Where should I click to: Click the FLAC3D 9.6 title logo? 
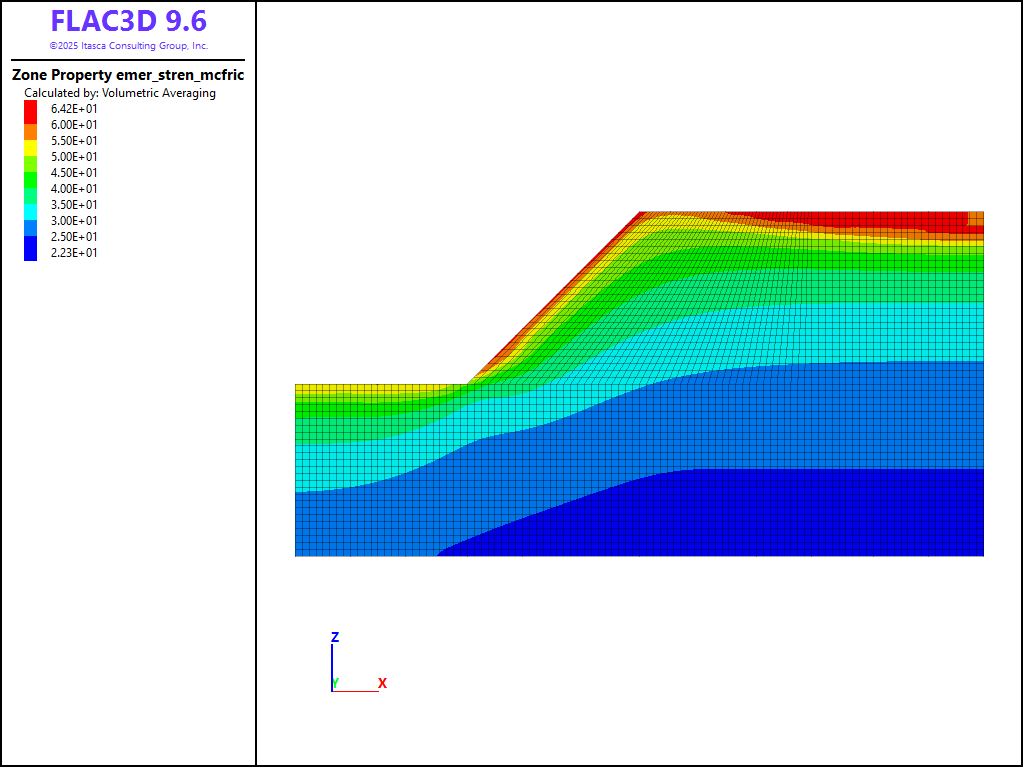128,21
